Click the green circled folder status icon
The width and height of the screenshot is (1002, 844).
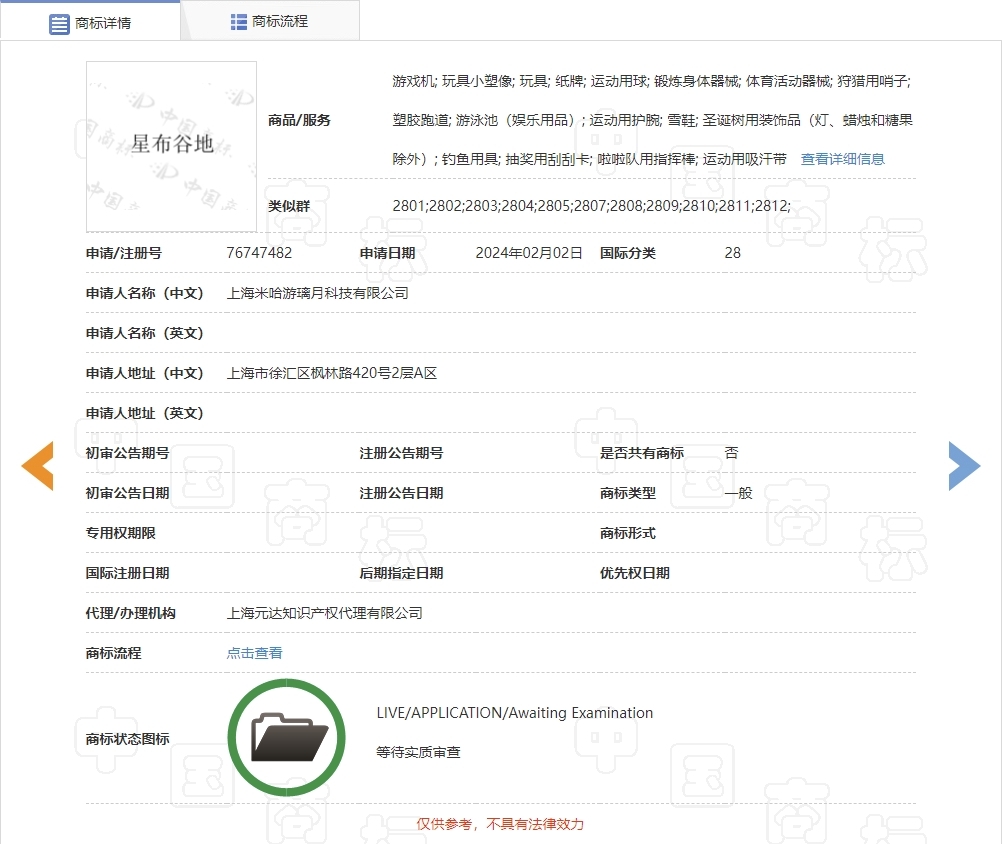(x=287, y=738)
